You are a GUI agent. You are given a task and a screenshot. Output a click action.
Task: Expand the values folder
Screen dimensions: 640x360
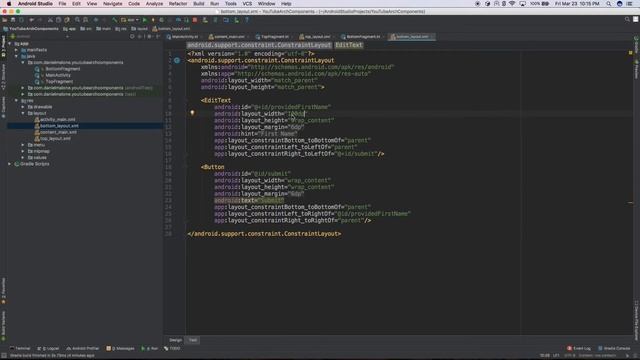pos(23,157)
